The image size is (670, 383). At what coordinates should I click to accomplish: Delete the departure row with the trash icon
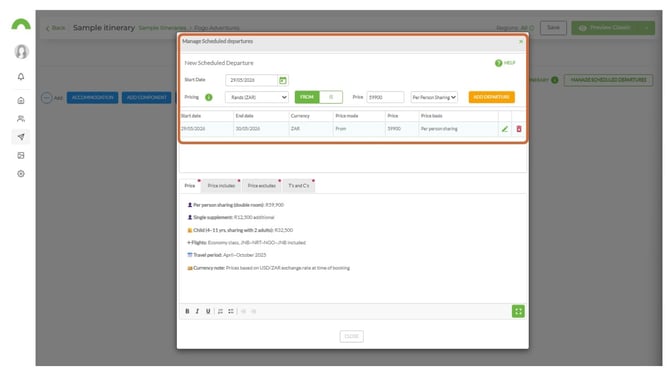pyautogui.click(x=519, y=129)
